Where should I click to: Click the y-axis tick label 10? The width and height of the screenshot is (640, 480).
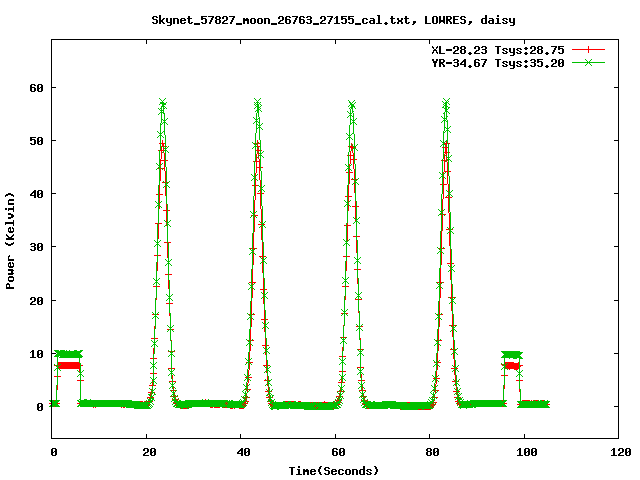coord(36,354)
